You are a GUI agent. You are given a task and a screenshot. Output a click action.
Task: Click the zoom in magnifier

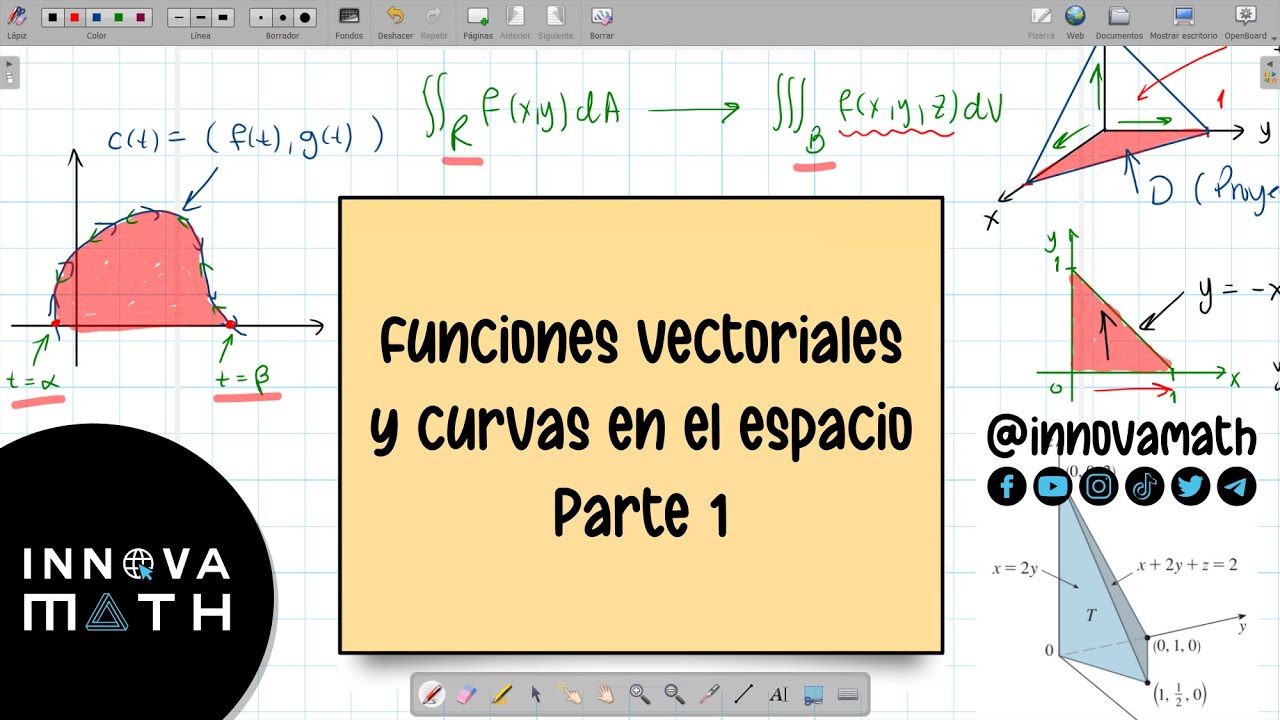point(639,694)
